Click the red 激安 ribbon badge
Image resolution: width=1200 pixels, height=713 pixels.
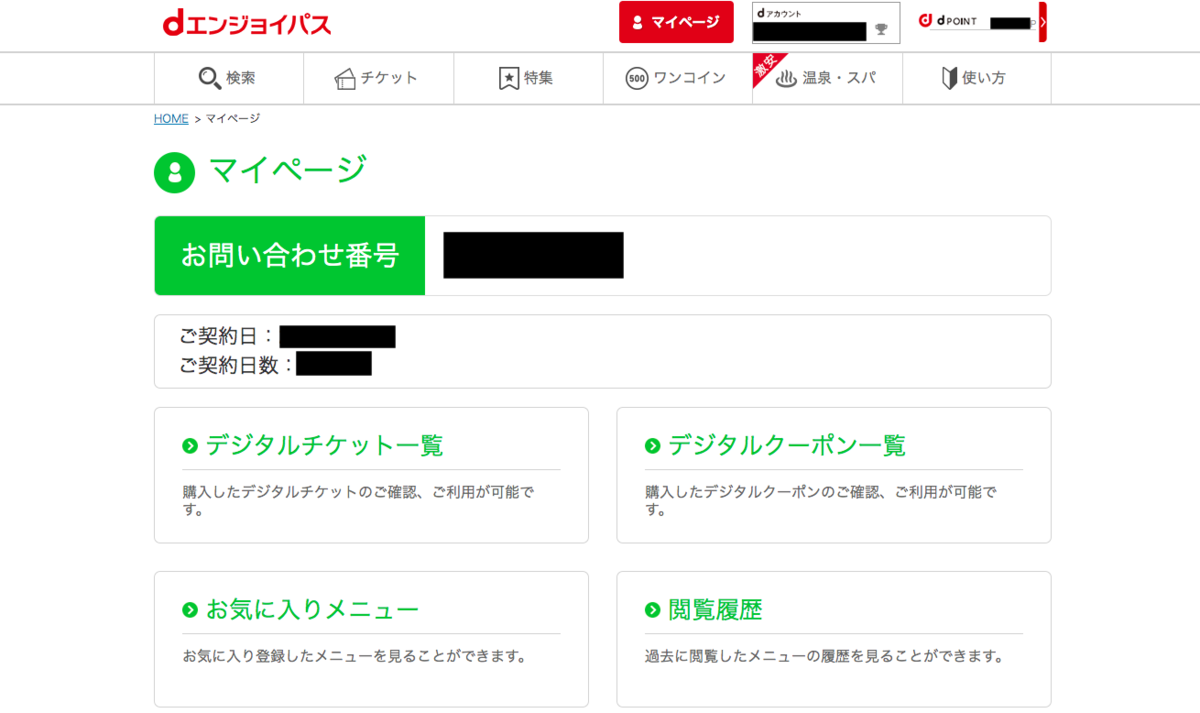click(x=766, y=67)
